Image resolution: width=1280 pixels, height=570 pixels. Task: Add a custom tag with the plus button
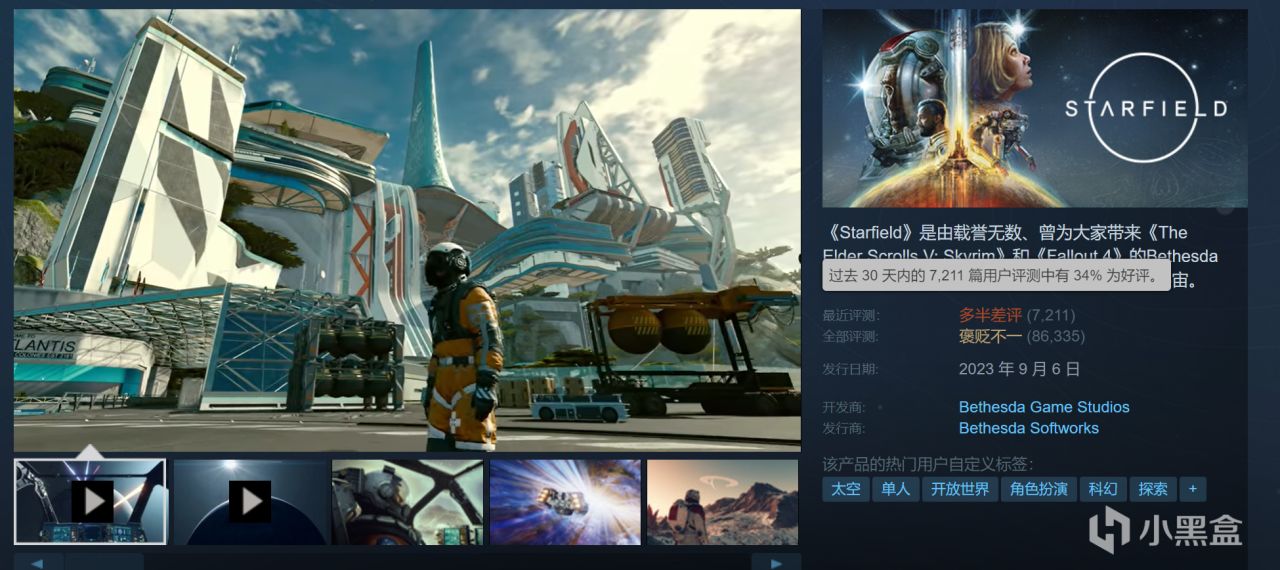1192,489
